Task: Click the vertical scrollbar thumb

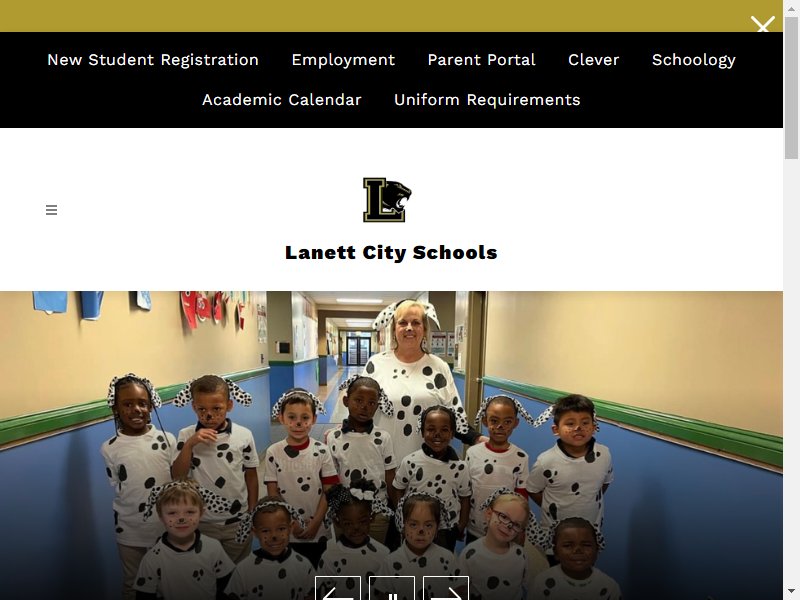Action: (791, 87)
